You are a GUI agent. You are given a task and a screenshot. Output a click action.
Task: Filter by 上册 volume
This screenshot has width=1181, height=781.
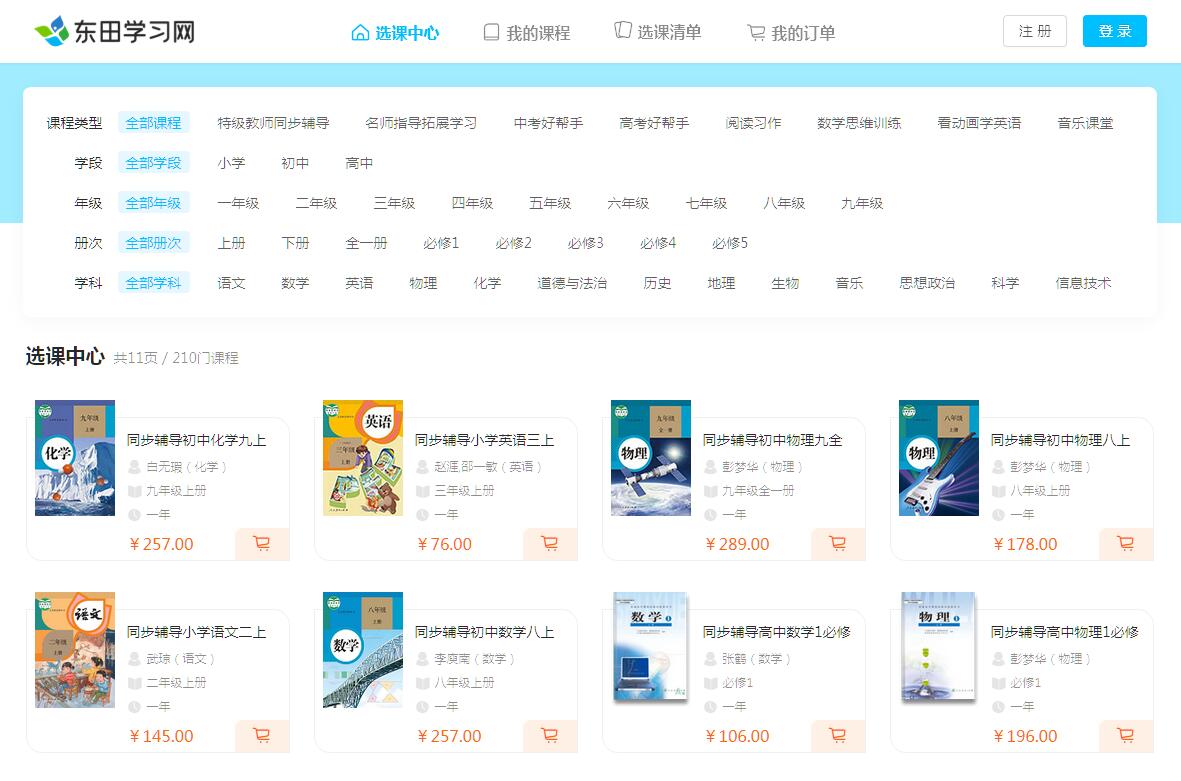coord(231,243)
